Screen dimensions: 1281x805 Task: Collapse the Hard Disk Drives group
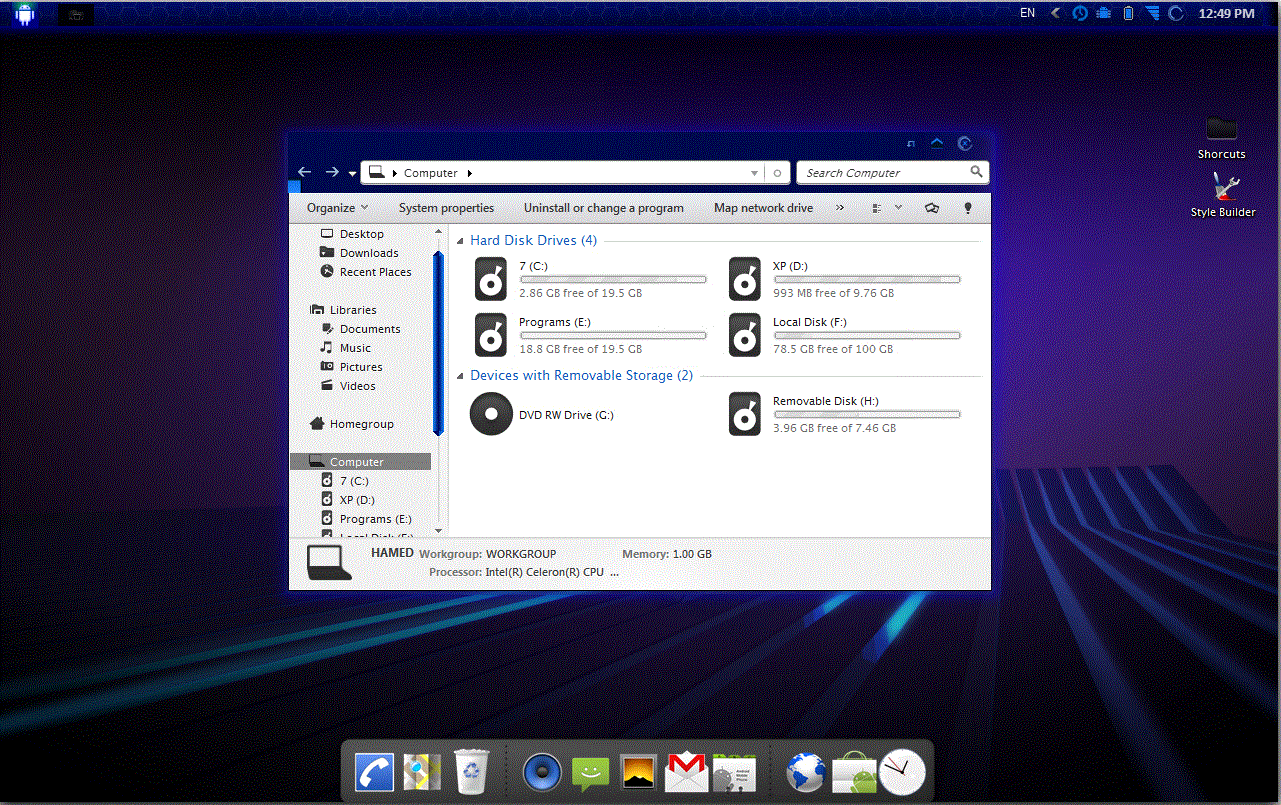point(460,241)
